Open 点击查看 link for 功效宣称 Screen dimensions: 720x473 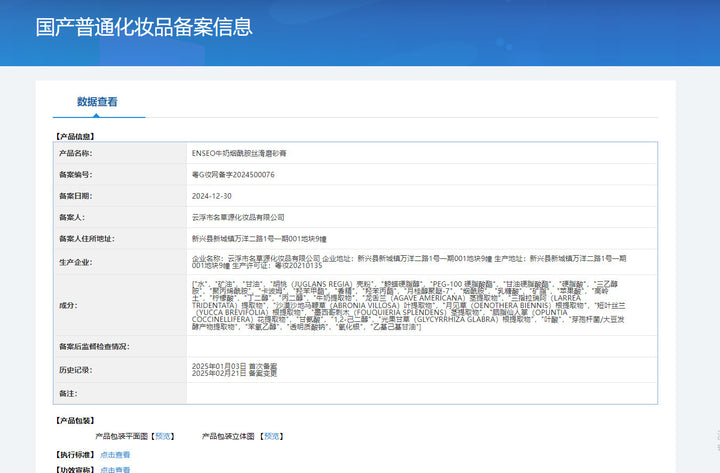click(x=115, y=469)
